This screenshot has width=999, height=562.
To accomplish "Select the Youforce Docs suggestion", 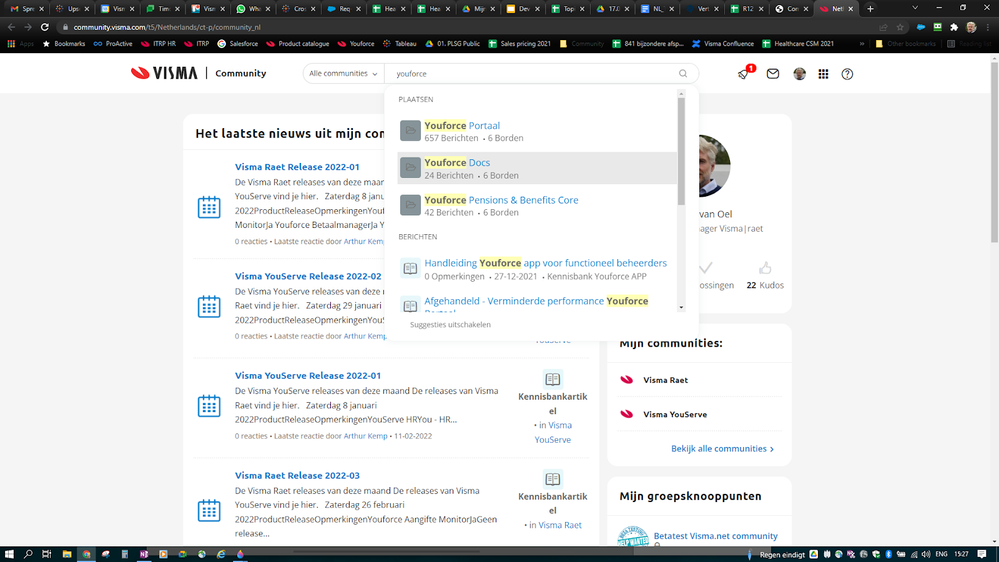I will coord(536,168).
